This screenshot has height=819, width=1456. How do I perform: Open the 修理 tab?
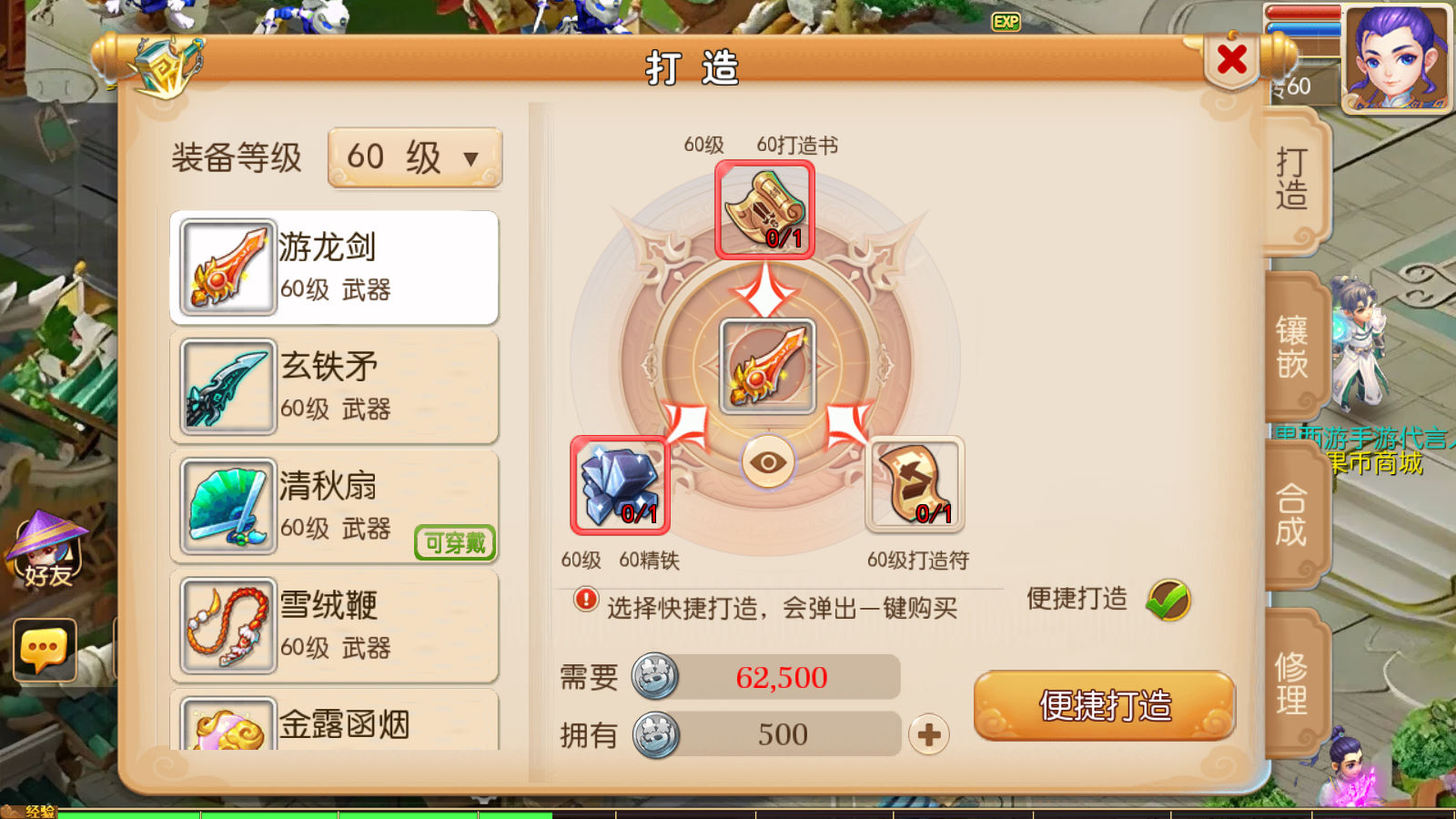click(x=1292, y=683)
